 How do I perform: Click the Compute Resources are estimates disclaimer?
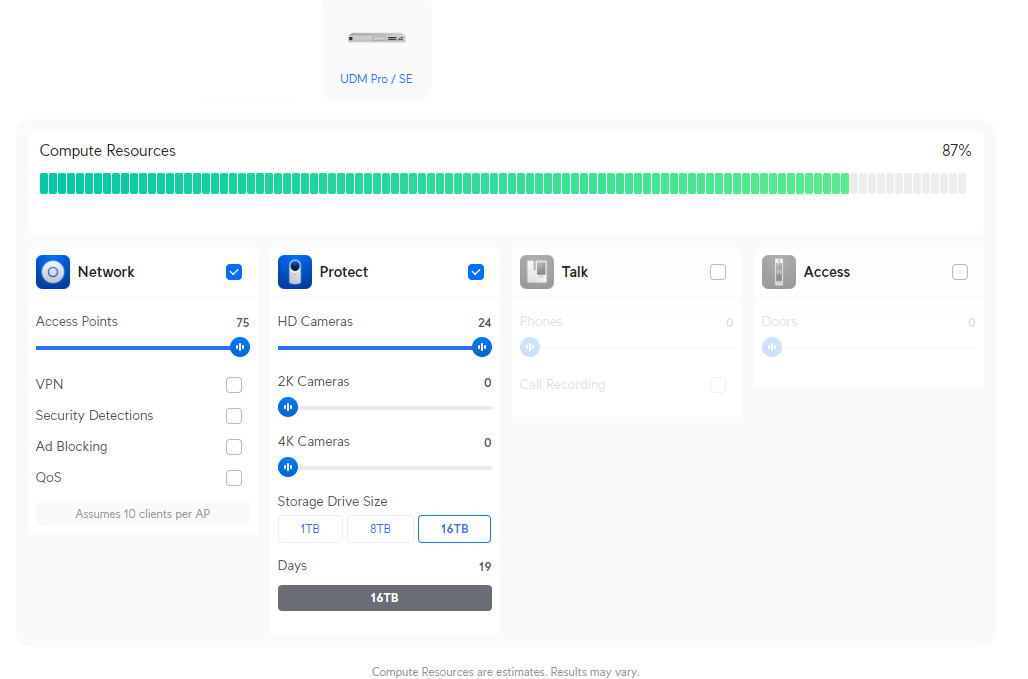pos(505,672)
